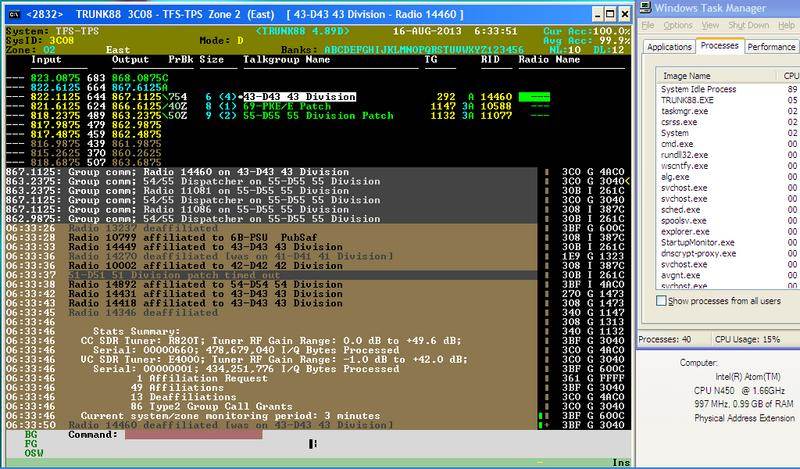
Task: Select the explorer.exe process
Action: [728, 232]
